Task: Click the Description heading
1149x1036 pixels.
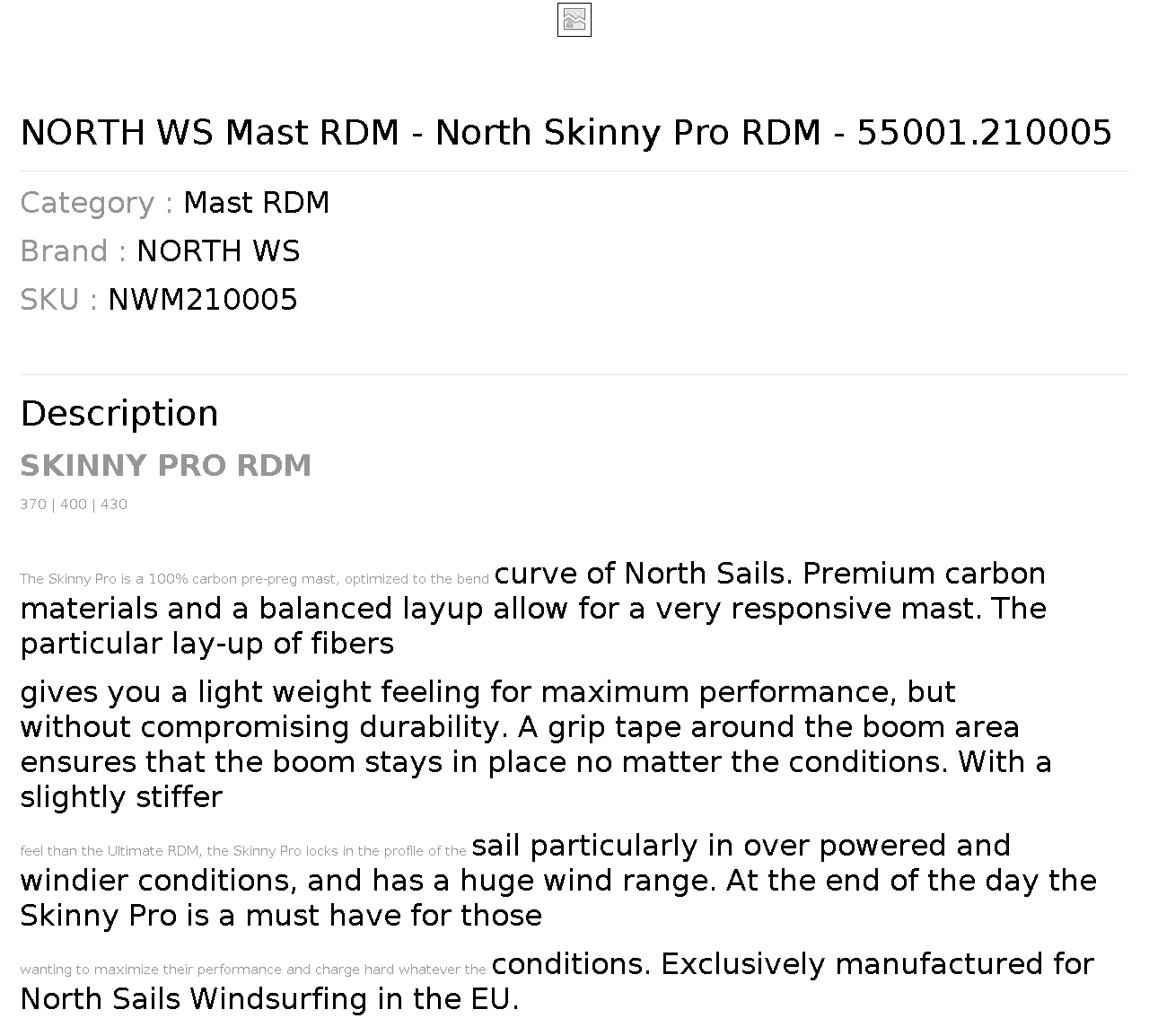Action: coord(119,414)
